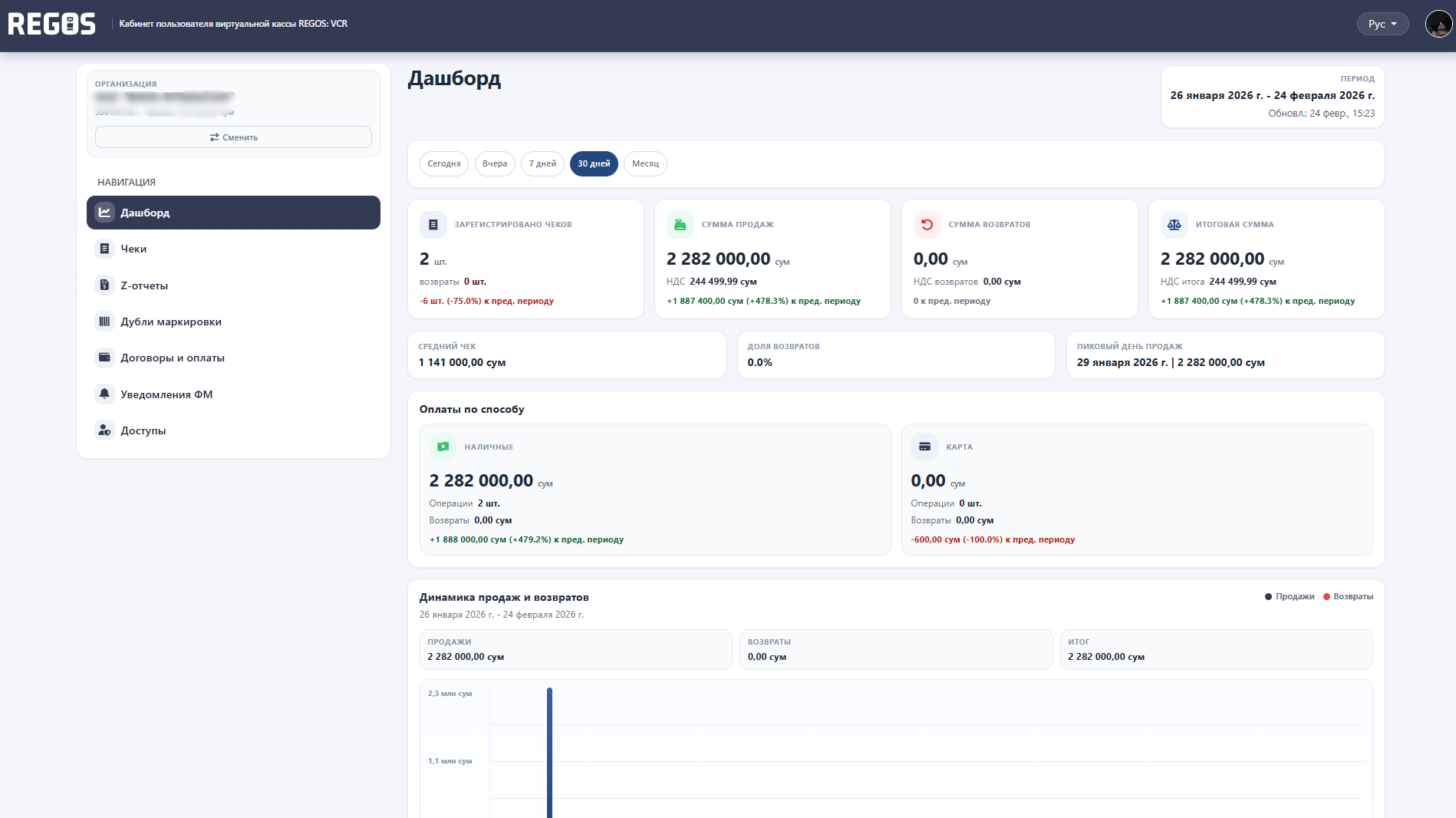Switch period to 7 дней

tap(542, 164)
